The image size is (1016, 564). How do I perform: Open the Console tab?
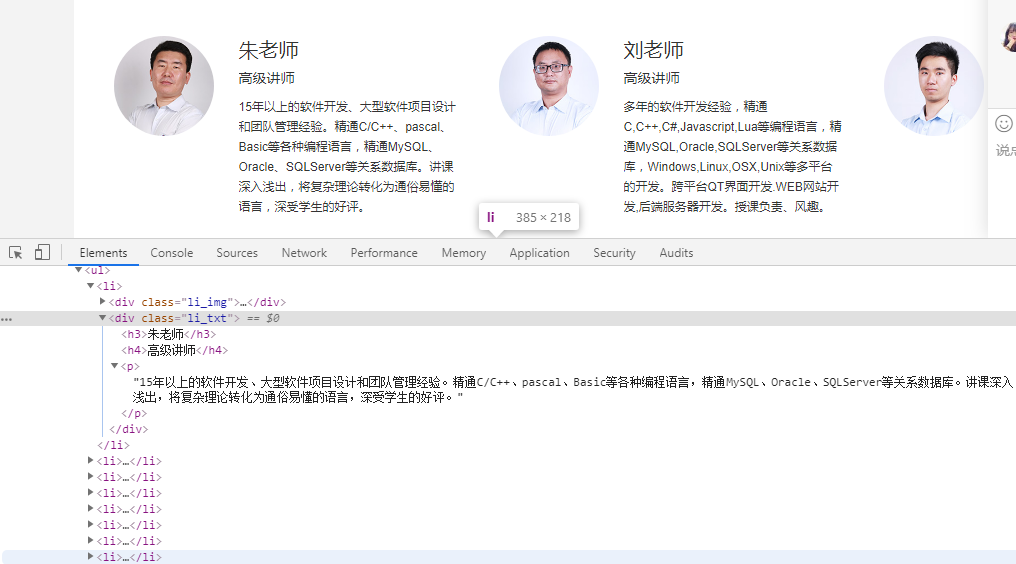click(172, 253)
